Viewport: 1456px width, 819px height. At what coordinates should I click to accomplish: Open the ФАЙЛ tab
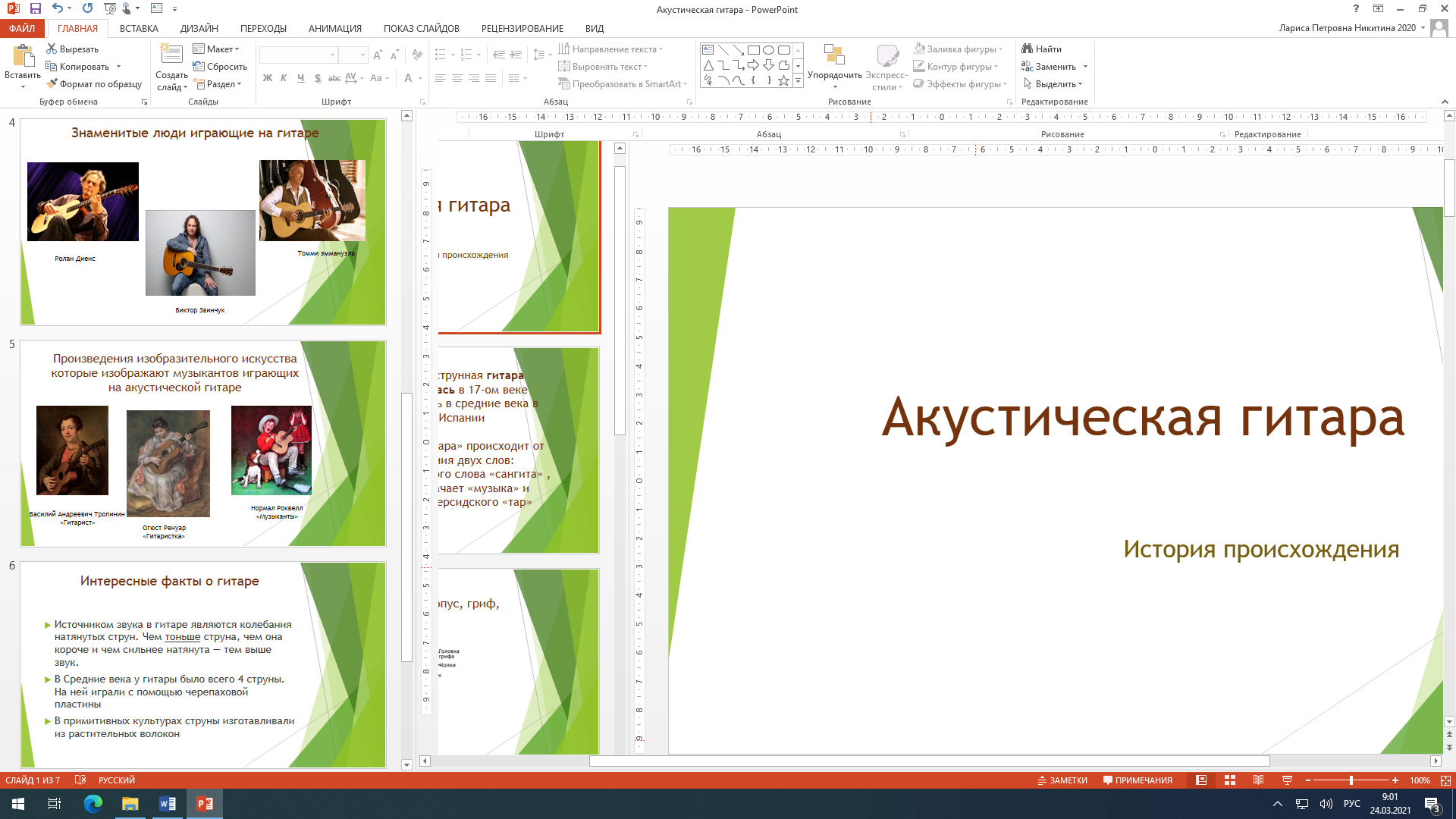[22, 28]
